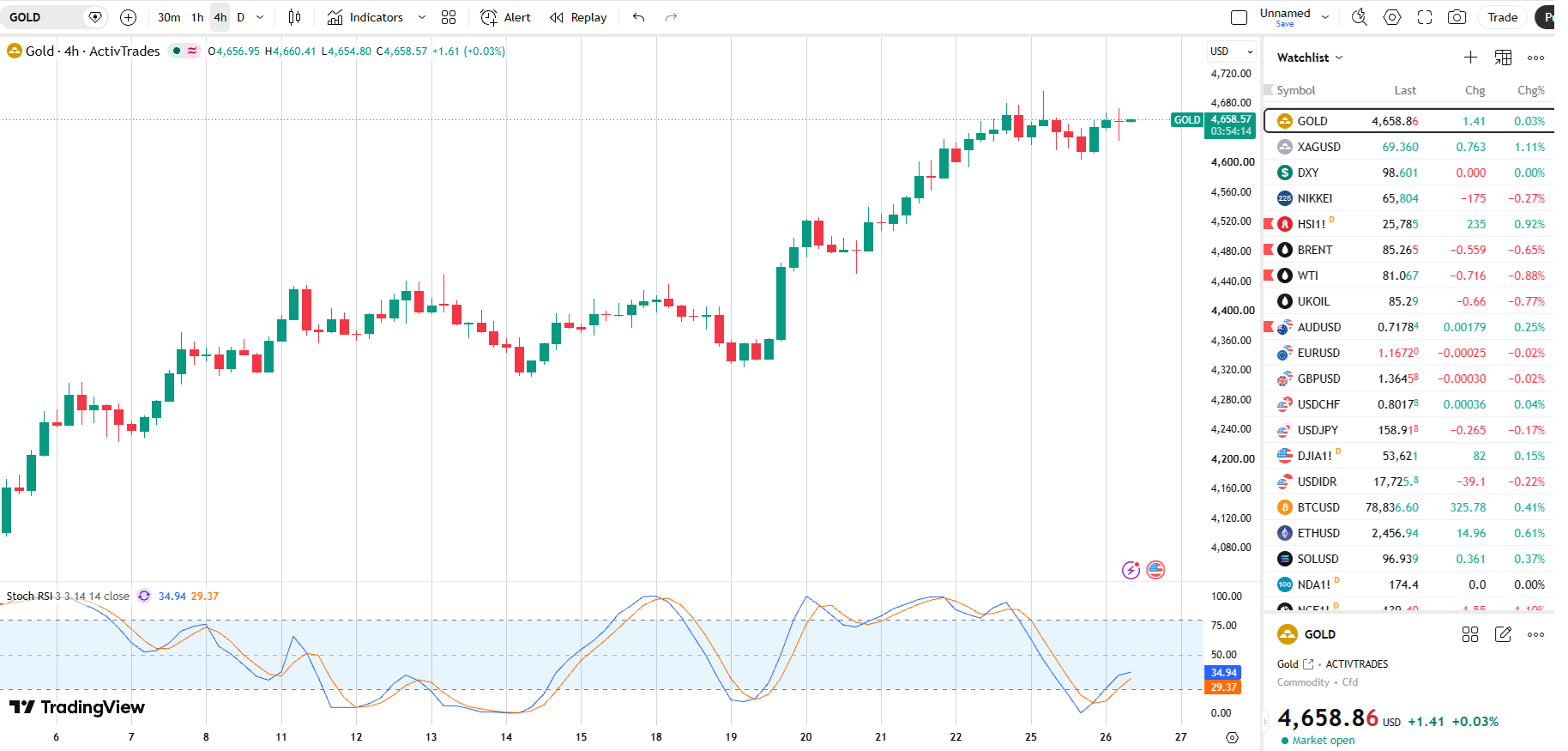Open the layout setup grid icon

449,17
